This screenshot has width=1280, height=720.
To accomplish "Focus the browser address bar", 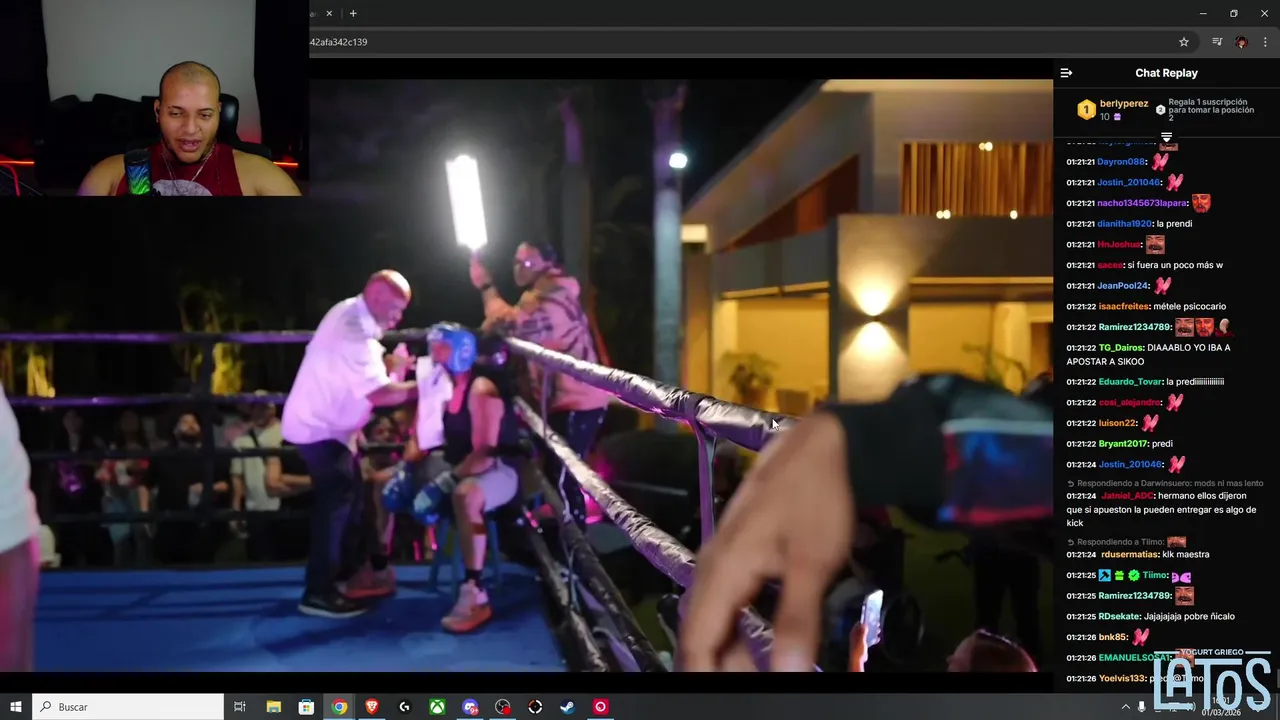I will [x=740, y=42].
